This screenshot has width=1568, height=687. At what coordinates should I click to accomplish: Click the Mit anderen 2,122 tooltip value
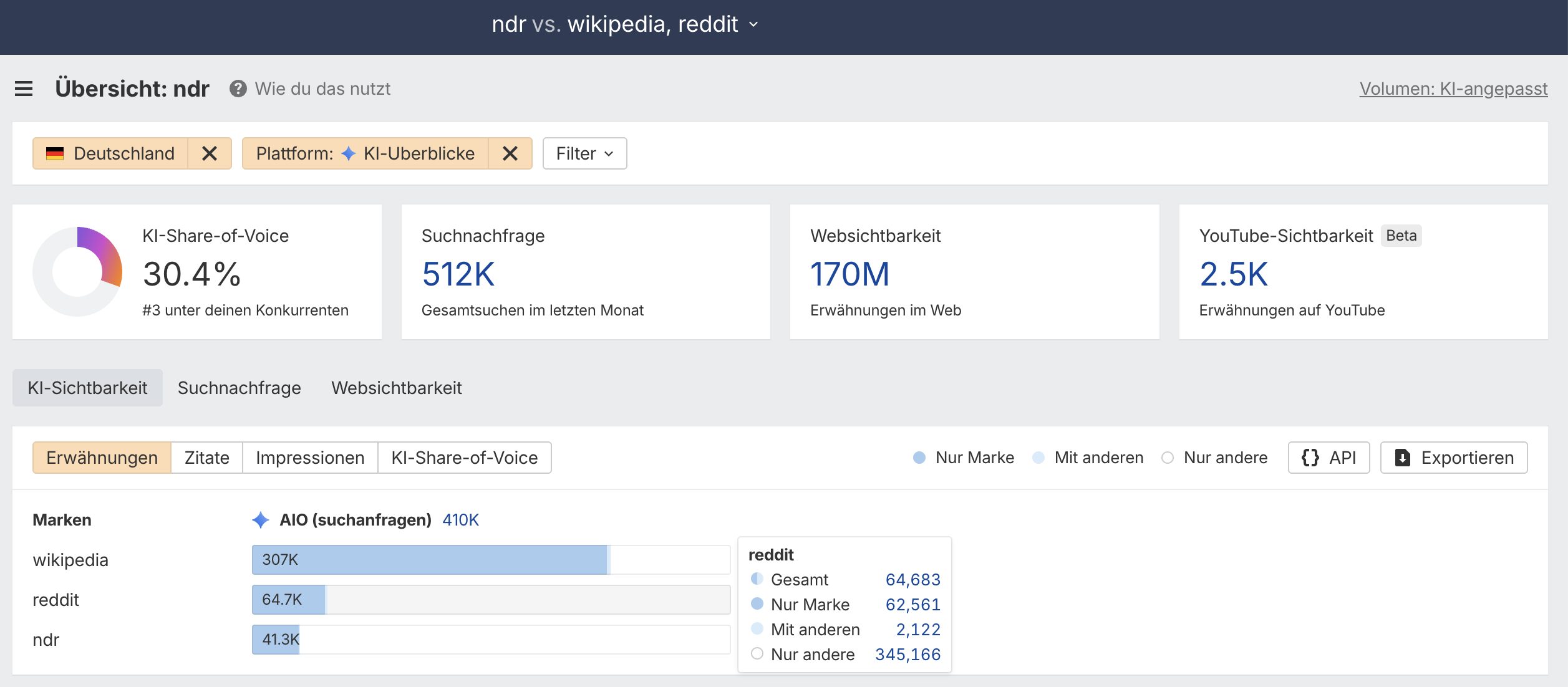tap(918, 630)
